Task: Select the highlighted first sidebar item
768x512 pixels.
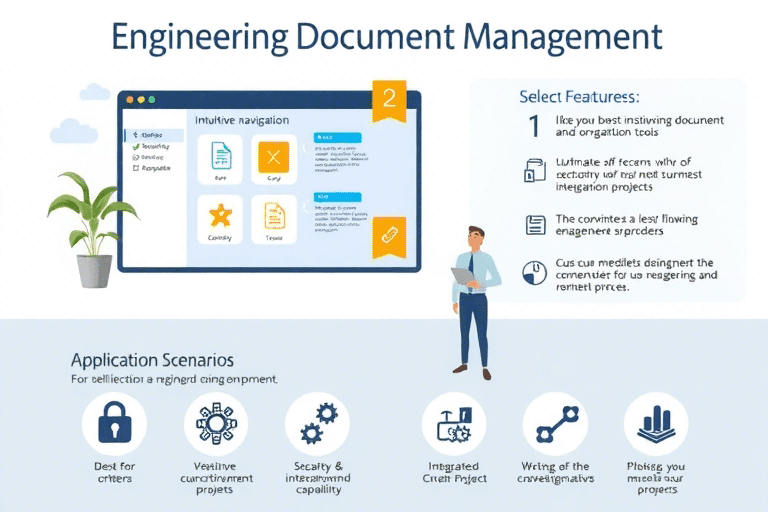Action: [x=152, y=134]
